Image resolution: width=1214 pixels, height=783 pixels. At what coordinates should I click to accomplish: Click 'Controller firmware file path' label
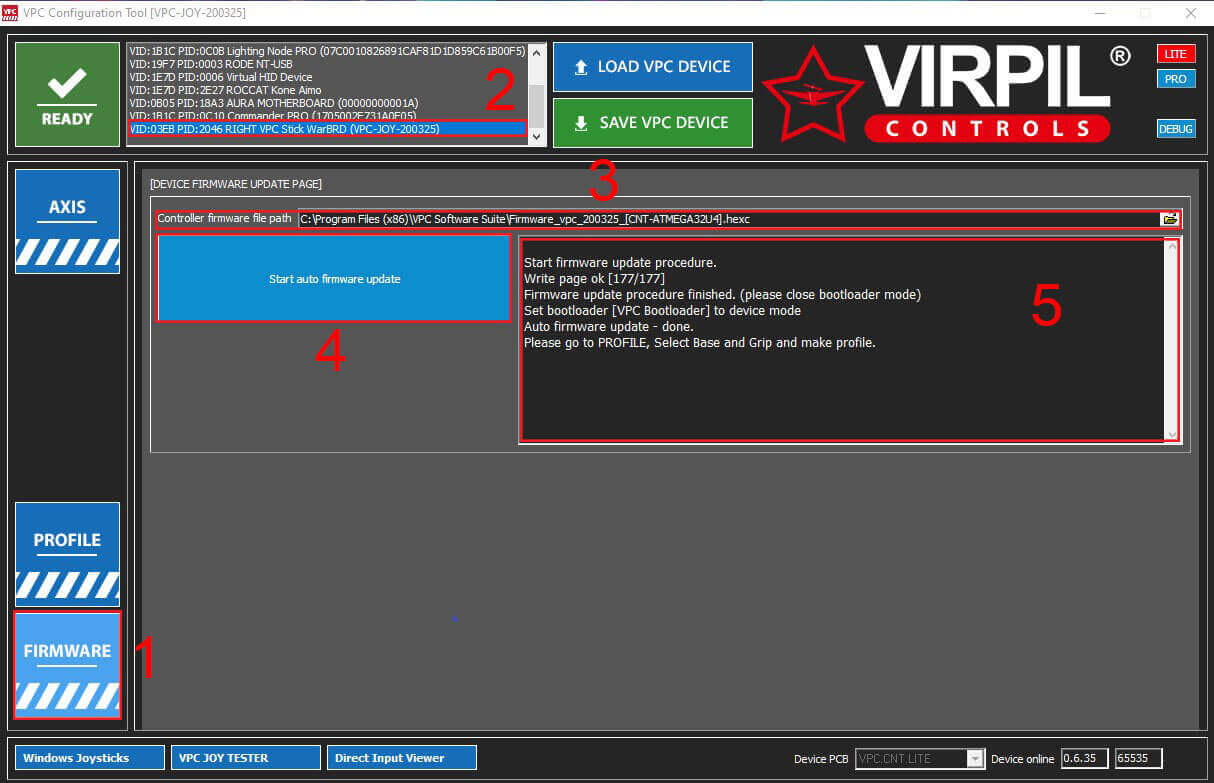click(225, 218)
